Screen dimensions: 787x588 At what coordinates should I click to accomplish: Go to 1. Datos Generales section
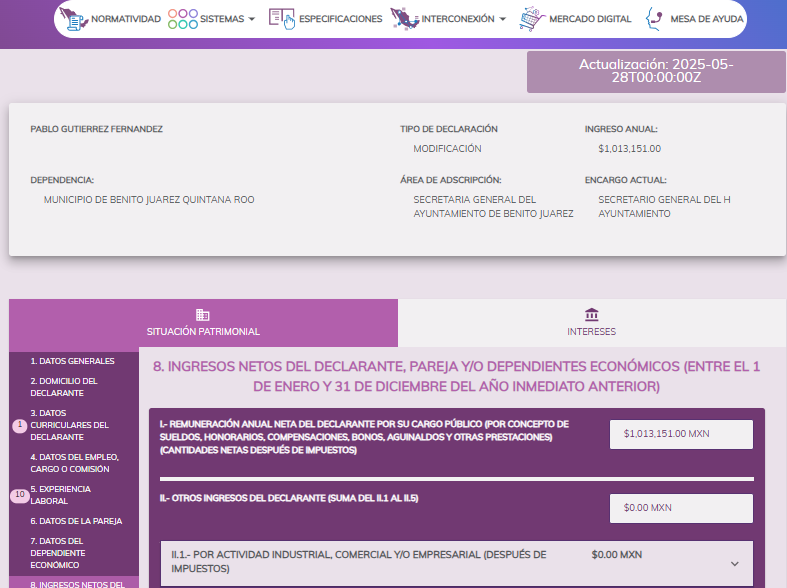point(72,361)
